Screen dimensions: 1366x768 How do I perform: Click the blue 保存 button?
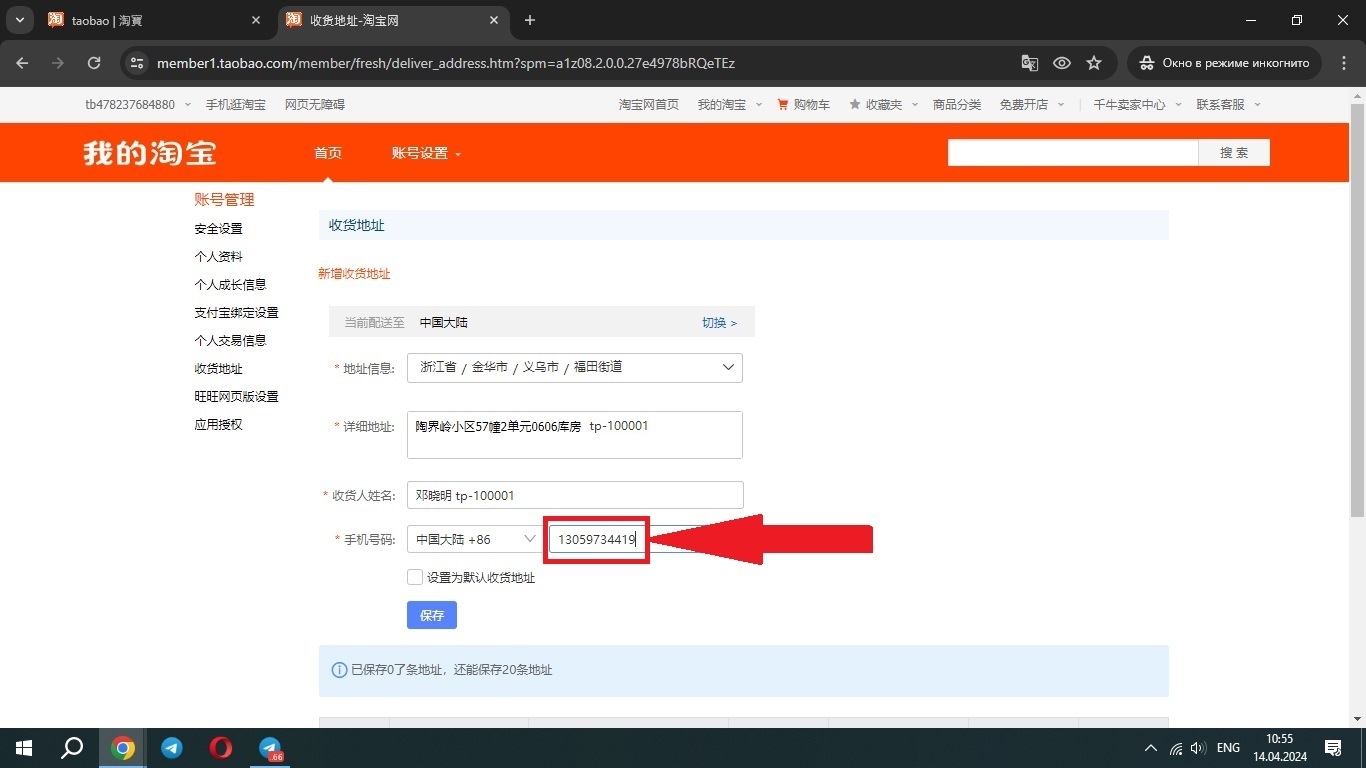tap(432, 615)
